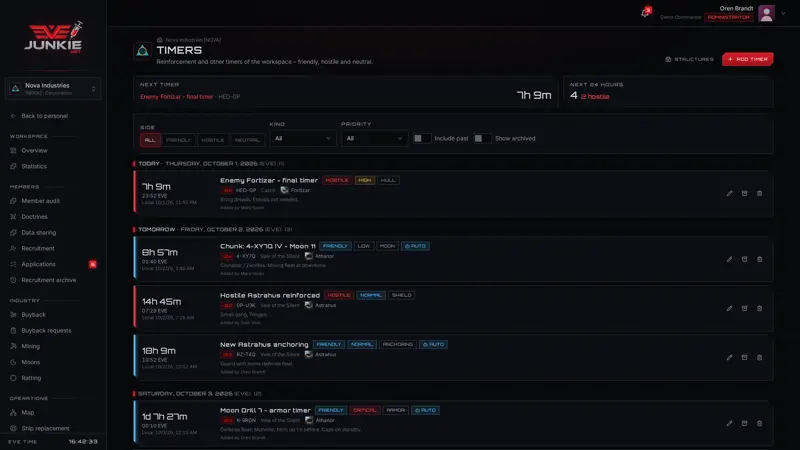Select the Friendly side filter
Image resolution: width=800 pixels, height=450 pixels.
click(x=178, y=140)
